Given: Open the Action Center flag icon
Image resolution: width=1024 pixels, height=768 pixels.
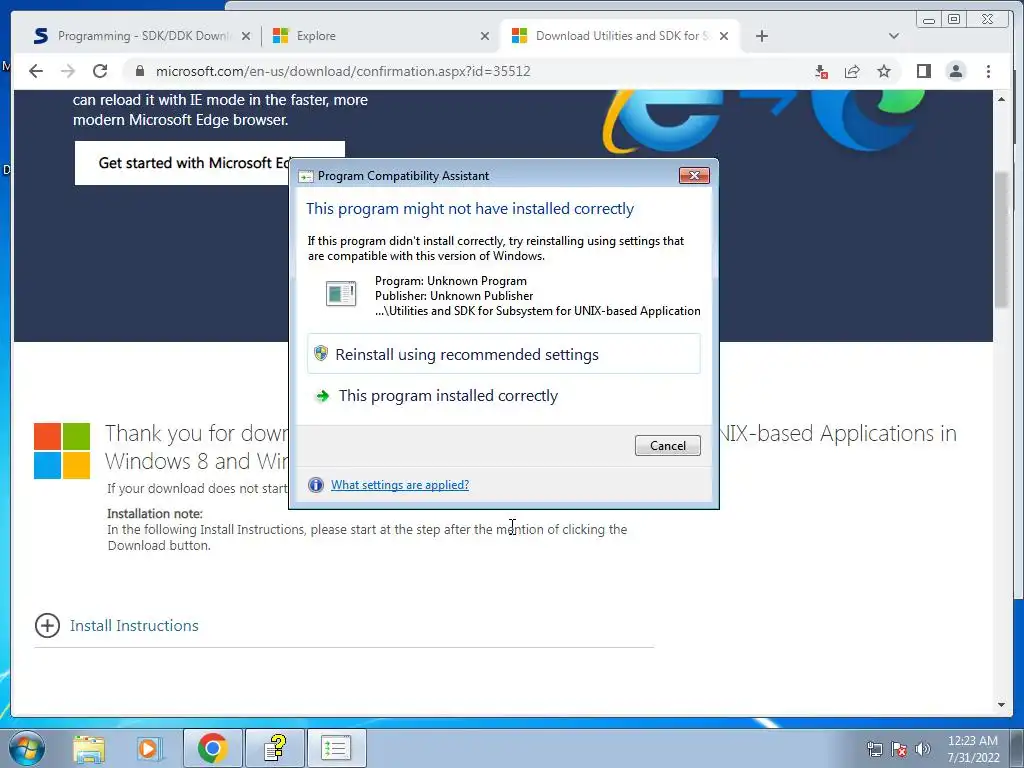Looking at the screenshot, I should coord(899,749).
